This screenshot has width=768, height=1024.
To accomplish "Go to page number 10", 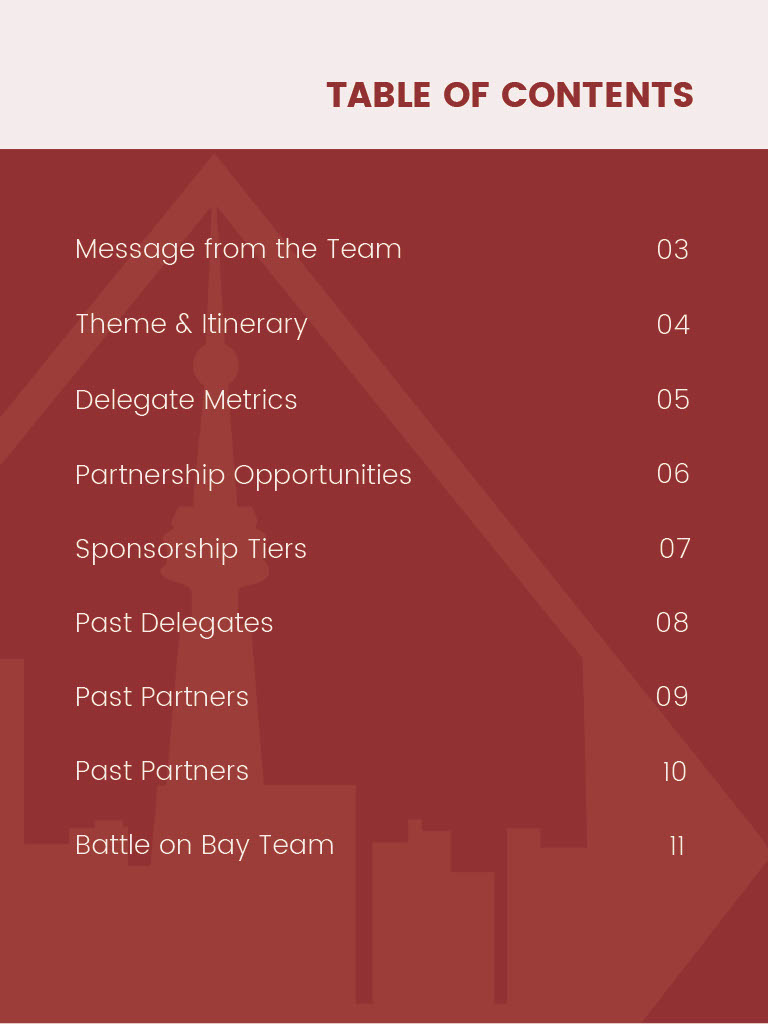I will click(674, 771).
